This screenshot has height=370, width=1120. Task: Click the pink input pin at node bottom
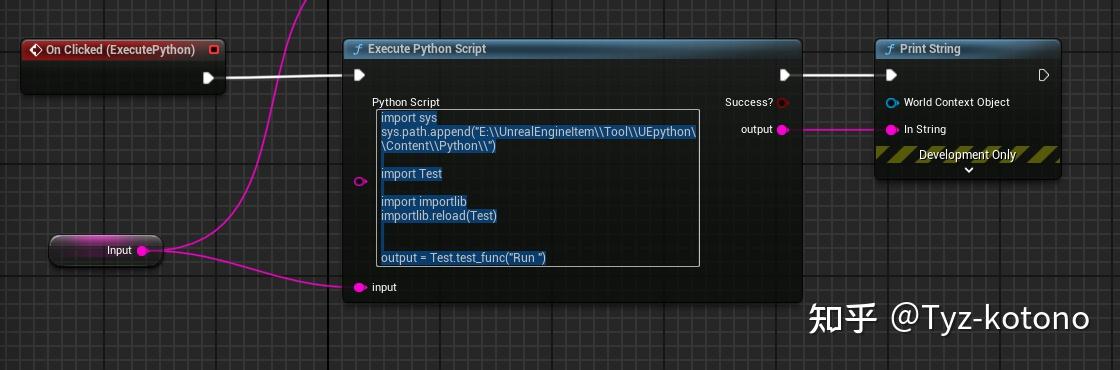(359, 287)
